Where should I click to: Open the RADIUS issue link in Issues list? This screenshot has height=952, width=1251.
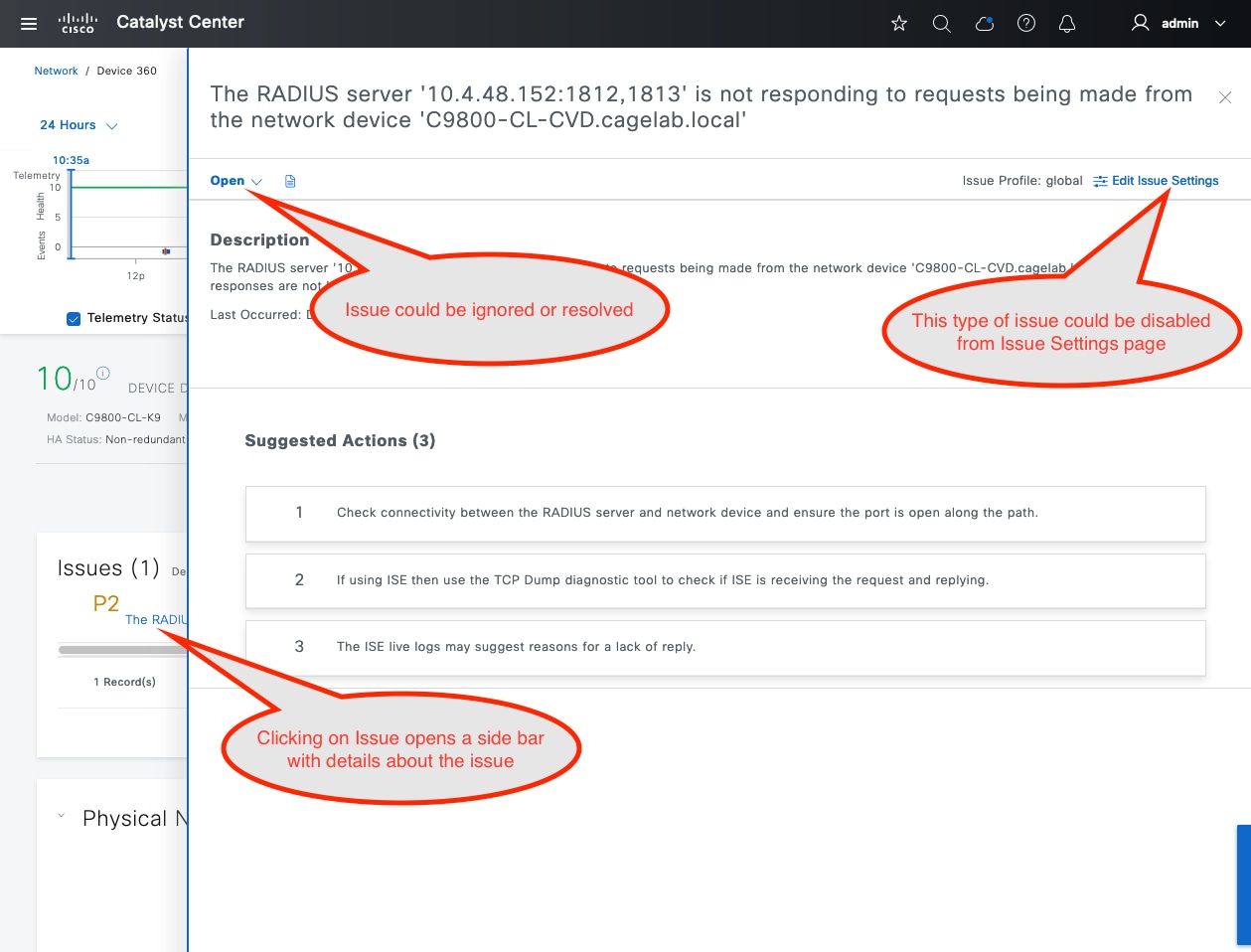click(x=156, y=619)
